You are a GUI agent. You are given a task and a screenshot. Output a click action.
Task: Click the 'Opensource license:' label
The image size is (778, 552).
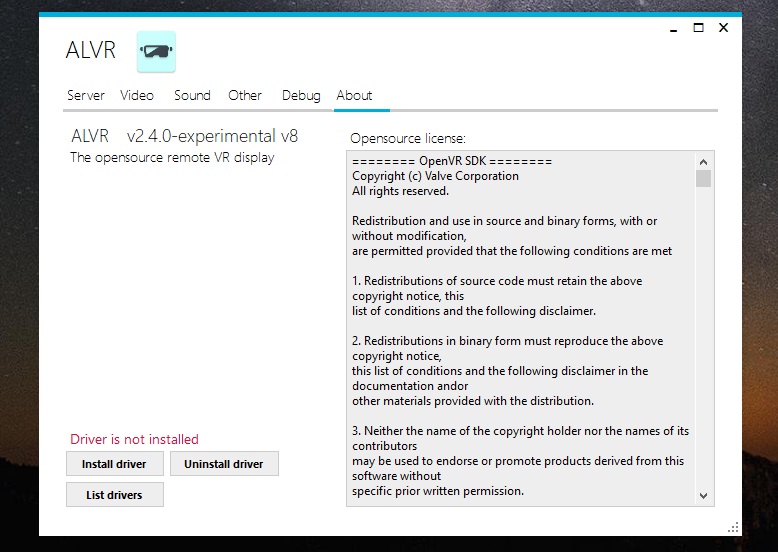pos(408,138)
